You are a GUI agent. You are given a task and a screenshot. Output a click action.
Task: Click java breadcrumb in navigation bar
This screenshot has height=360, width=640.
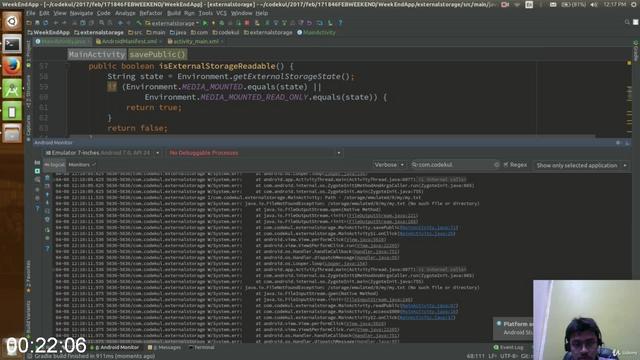pyautogui.click(x=178, y=32)
